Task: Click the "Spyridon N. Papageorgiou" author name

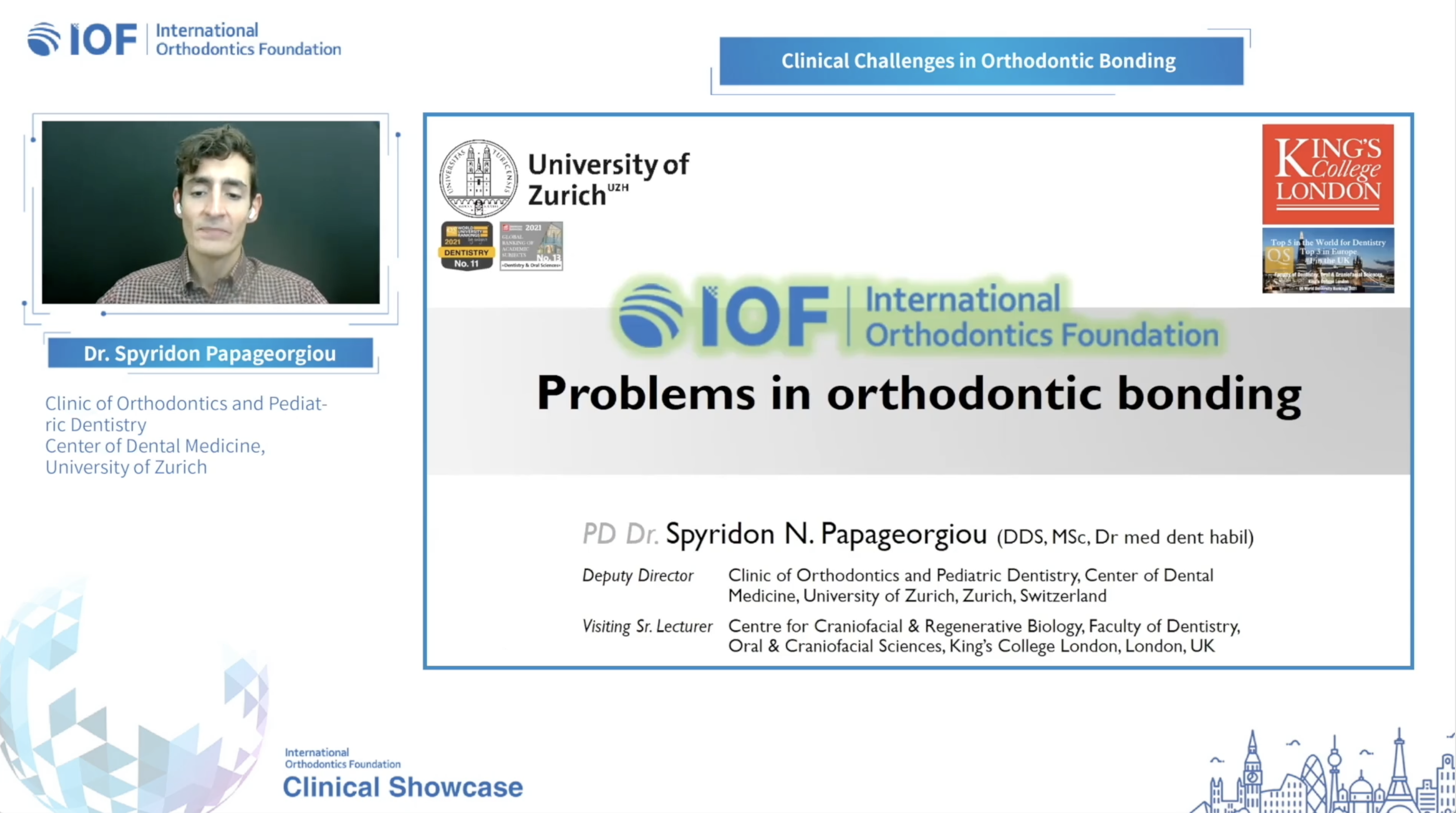Action: pos(826,533)
